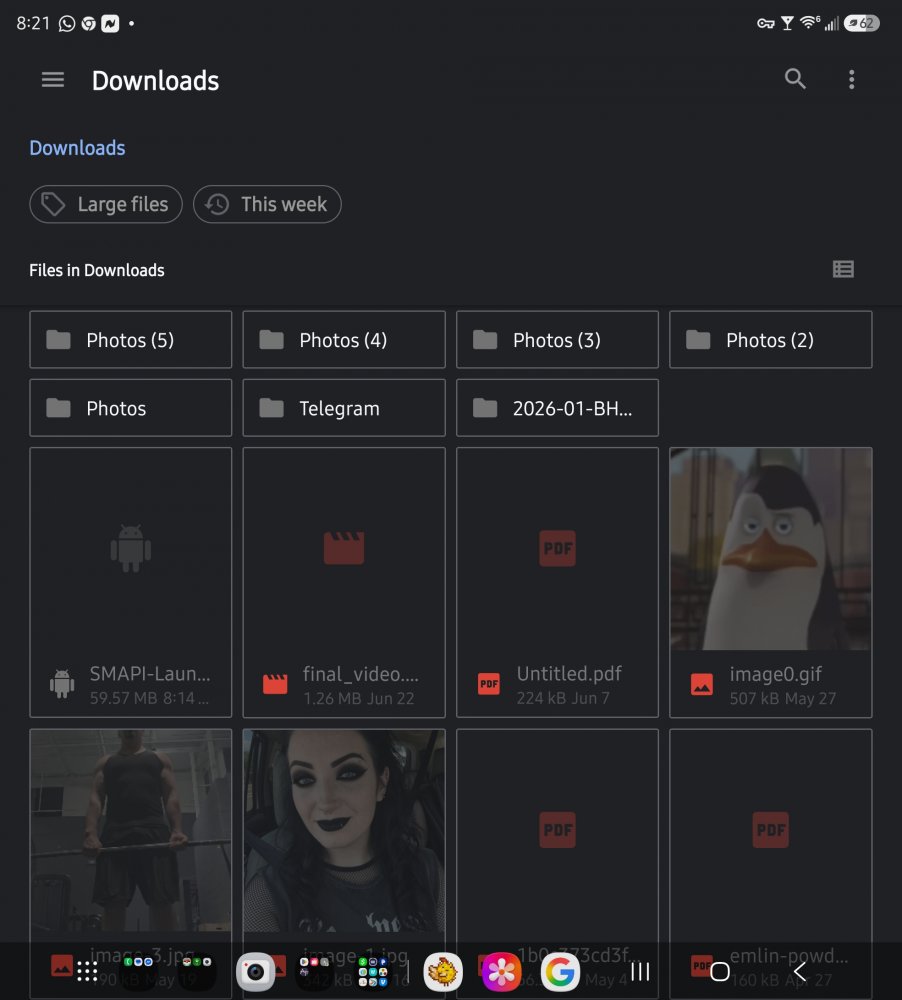Open the Photos (5) folder

tap(131, 339)
